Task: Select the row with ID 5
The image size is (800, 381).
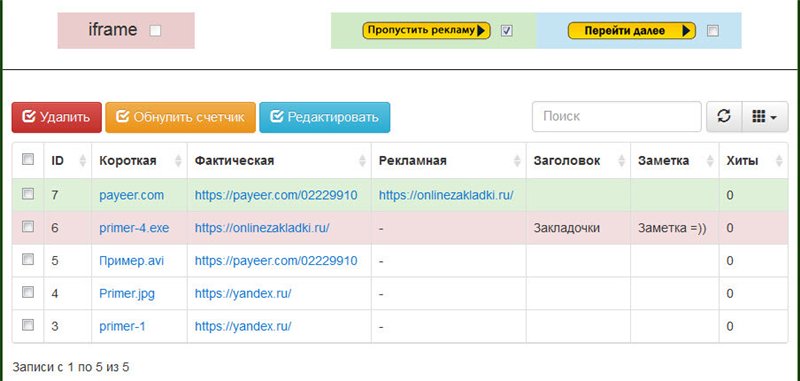Action: (x=28, y=260)
